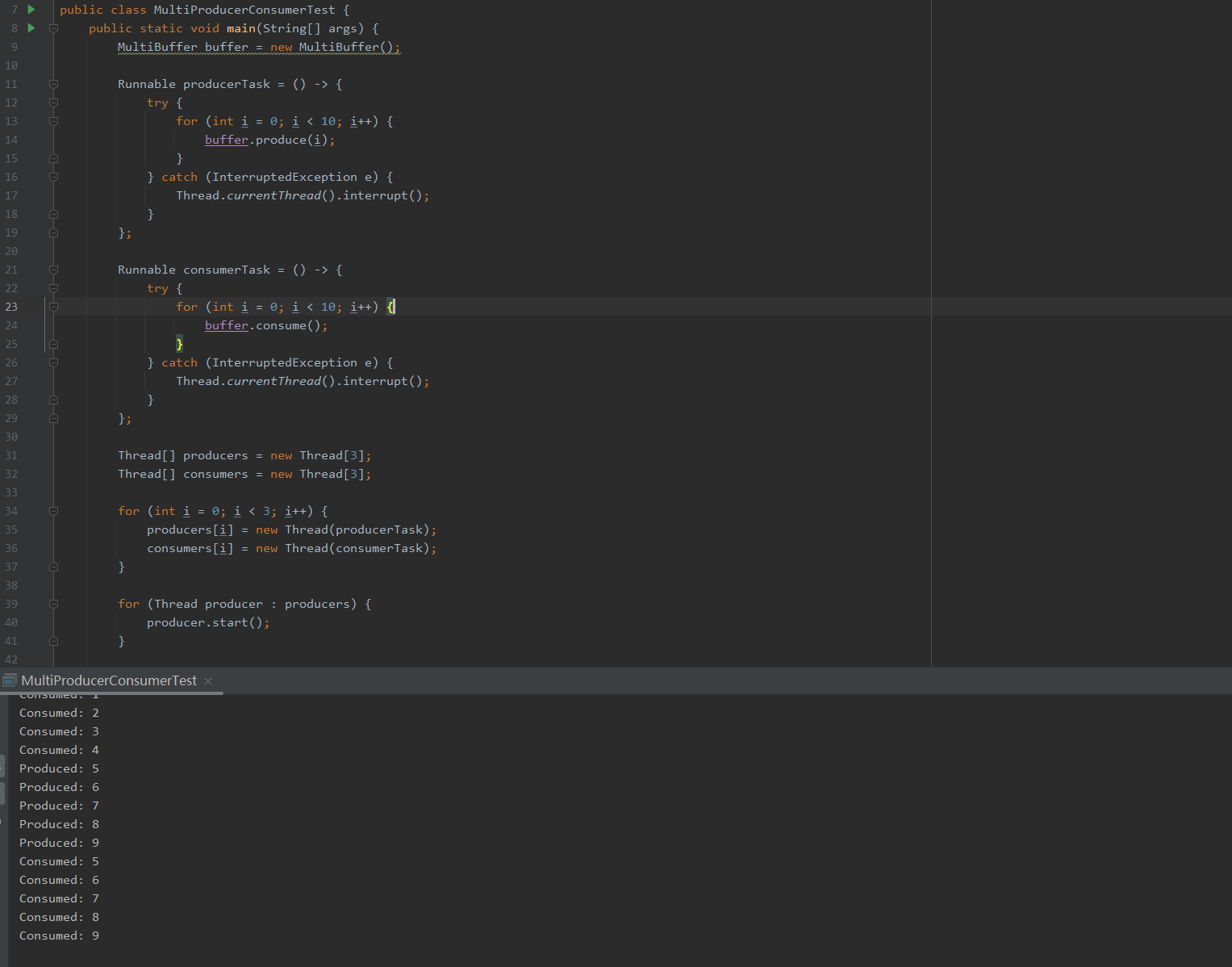The height and width of the screenshot is (967, 1232).
Task: Collapse the try block fold on line 12
Action: pyautogui.click(x=53, y=103)
